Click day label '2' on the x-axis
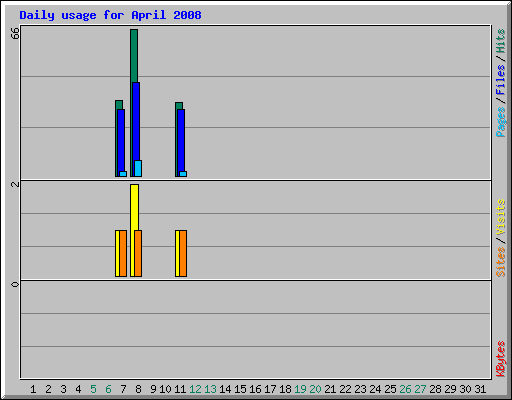512x400 pixels. click(48, 389)
